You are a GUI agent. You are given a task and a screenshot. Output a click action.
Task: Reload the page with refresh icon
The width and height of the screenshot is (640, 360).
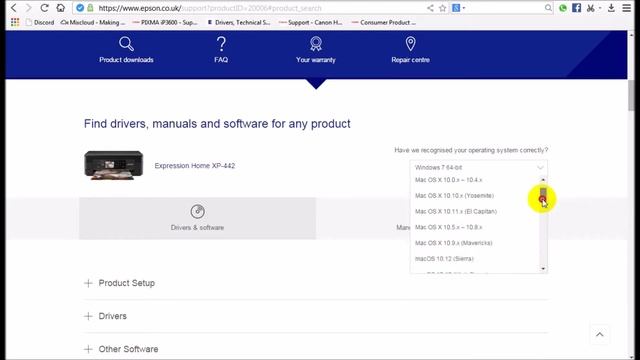coord(44,8)
